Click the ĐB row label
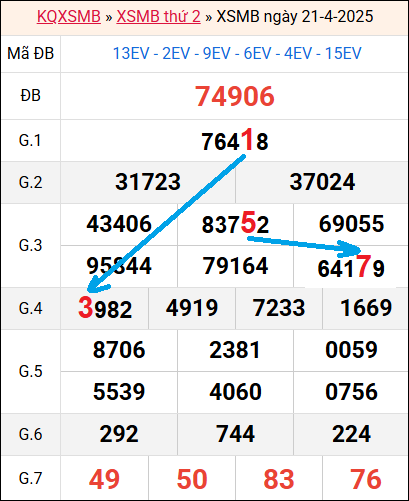This screenshot has height=501, width=409. point(30,96)
